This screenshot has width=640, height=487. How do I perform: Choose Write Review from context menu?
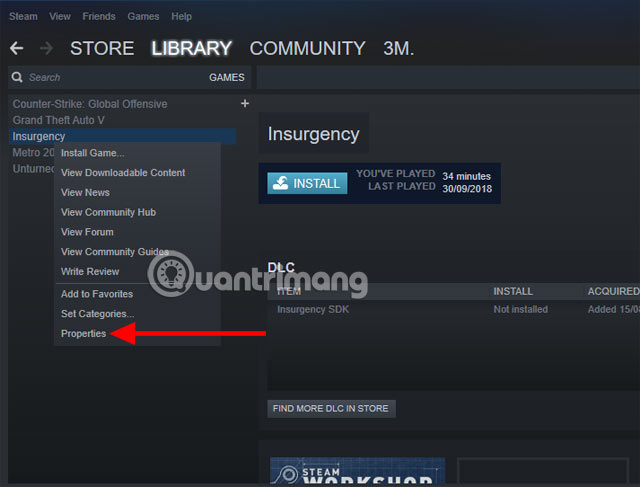coord(137,271)
